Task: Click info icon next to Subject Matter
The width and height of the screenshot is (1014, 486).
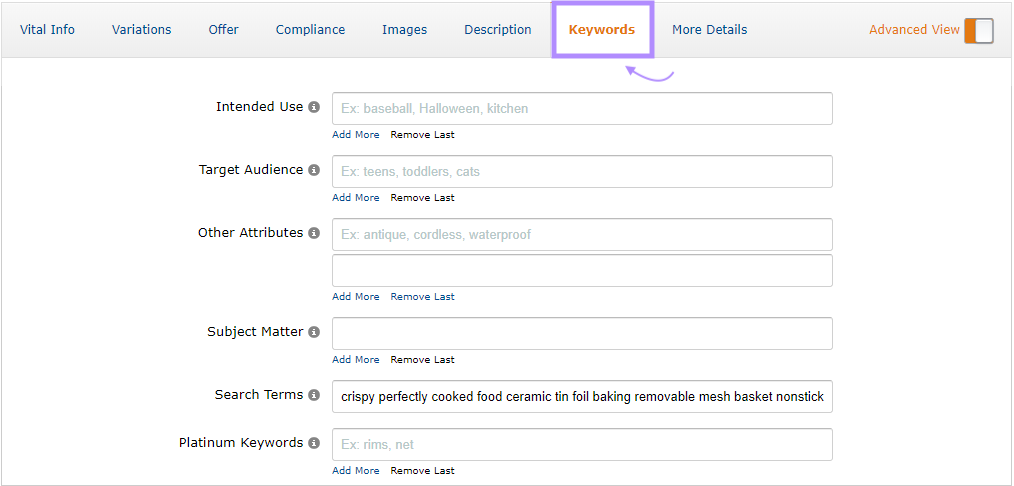Action: [x=314, y=332]
